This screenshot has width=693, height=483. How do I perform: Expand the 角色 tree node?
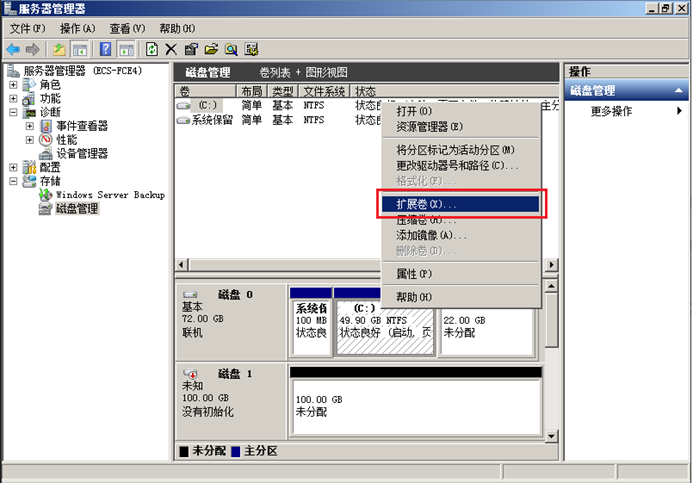(13, 84)
